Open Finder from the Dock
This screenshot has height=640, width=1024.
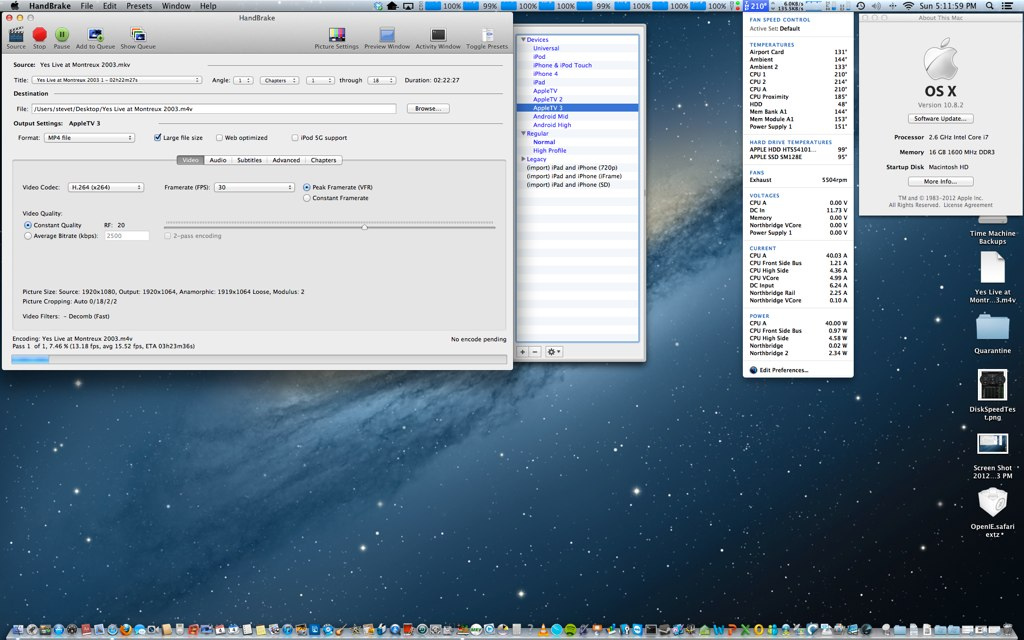(18, 630)
